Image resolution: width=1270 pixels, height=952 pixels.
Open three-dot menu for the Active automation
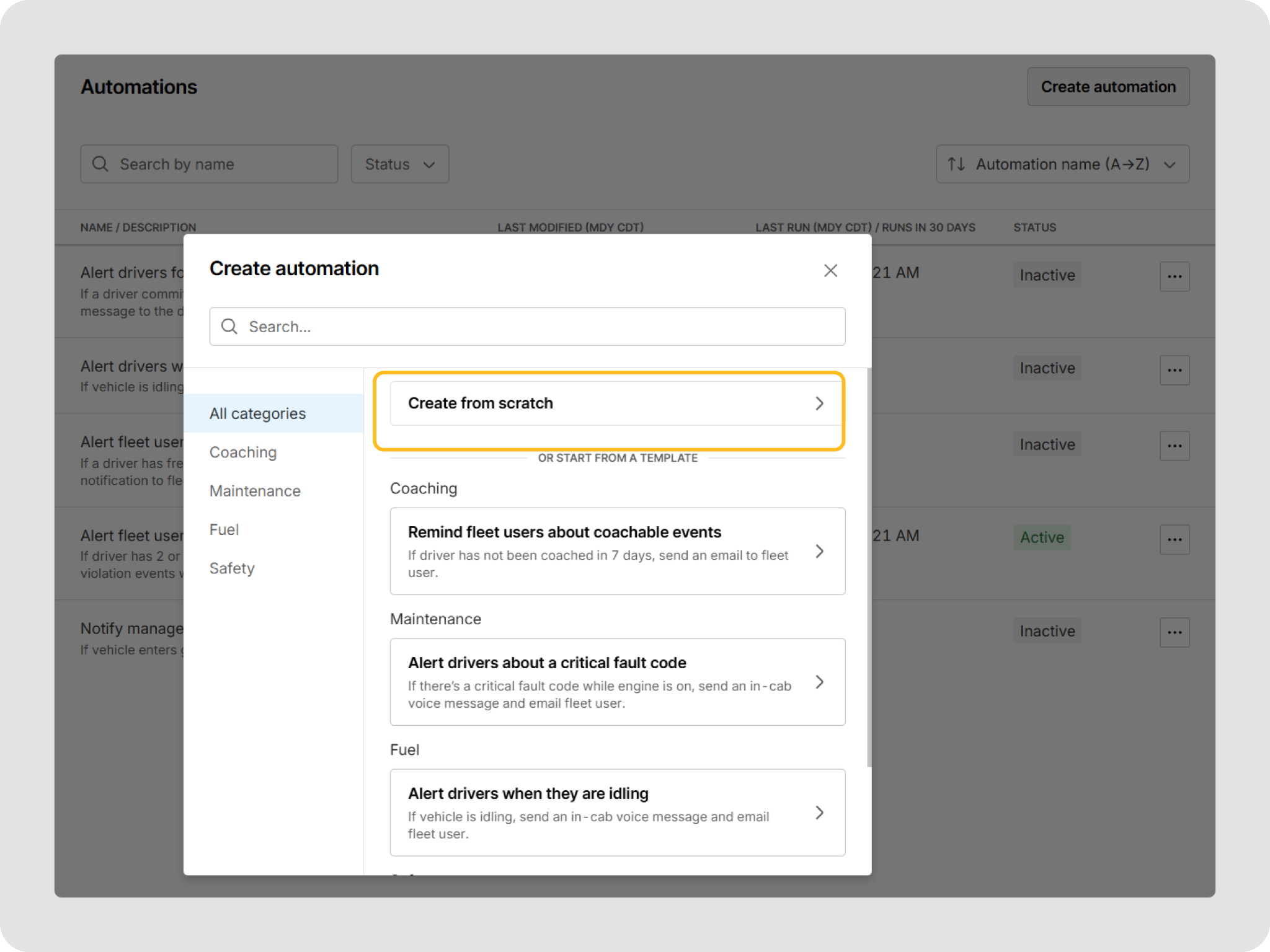(1174, 539)
